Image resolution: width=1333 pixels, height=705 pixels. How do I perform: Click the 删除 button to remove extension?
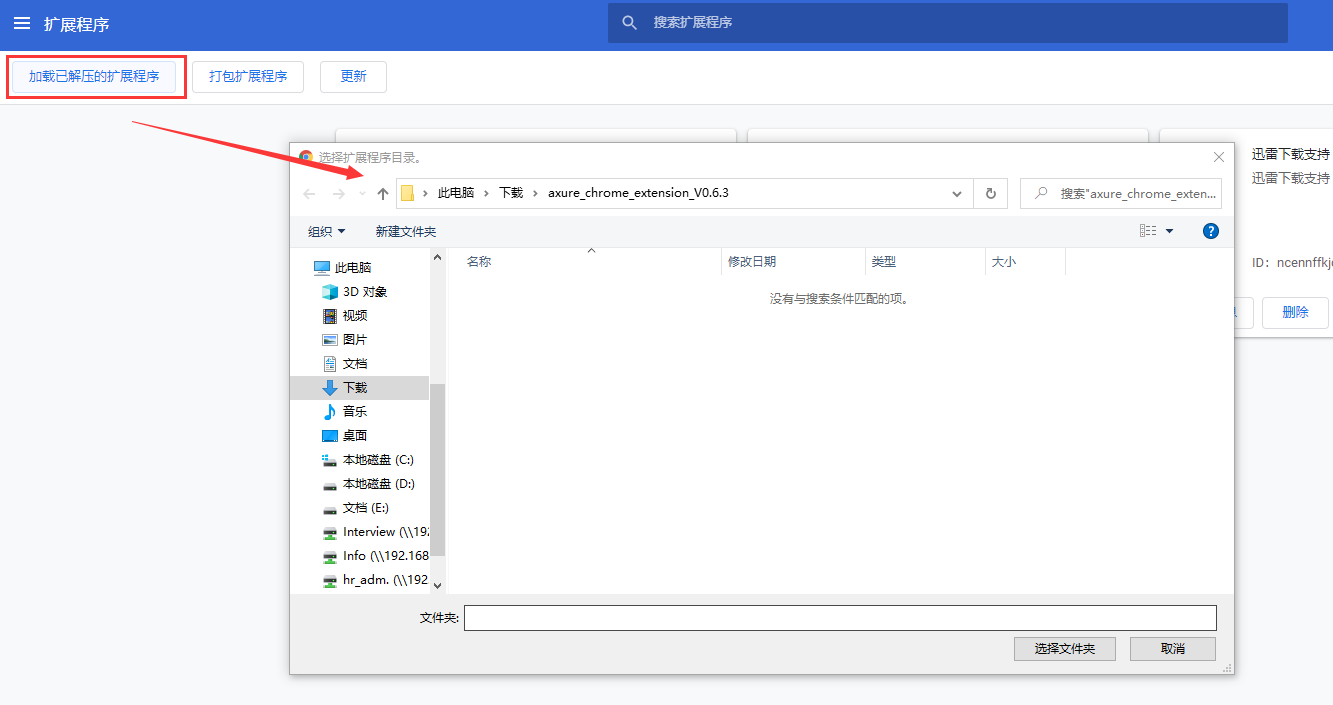coord(1294,312)
